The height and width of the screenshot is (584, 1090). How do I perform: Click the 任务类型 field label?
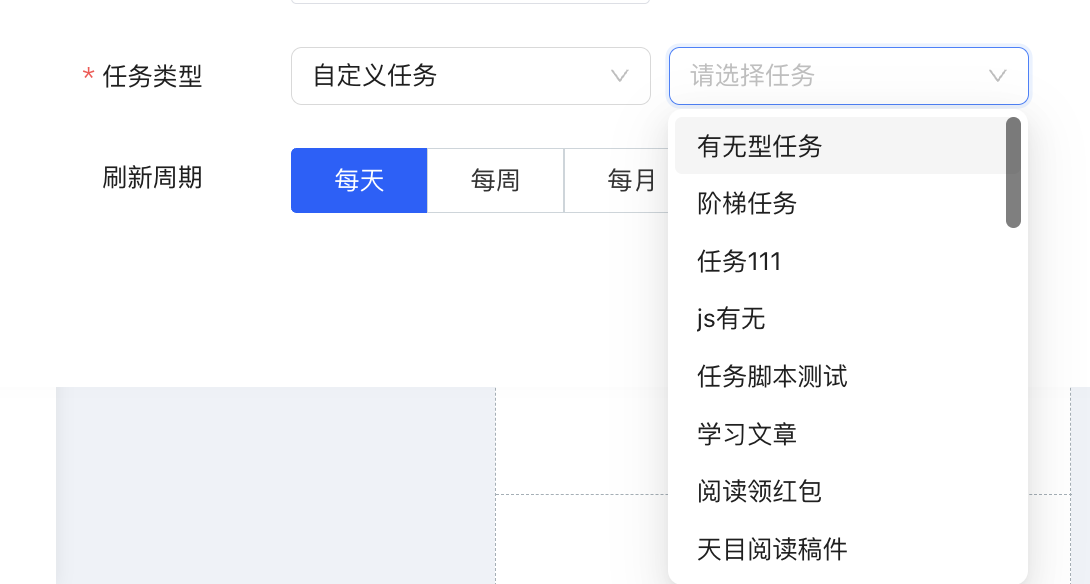(x=152, y=76)
